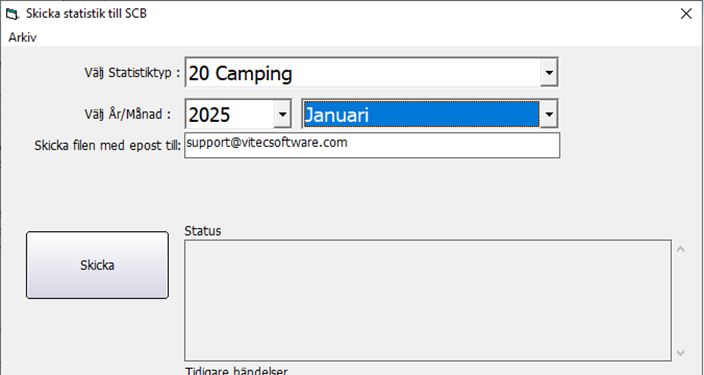This screenshot has width=704, height=375.
Task: Click the Status scrollbar up arrow
Action: pos(681,249)
